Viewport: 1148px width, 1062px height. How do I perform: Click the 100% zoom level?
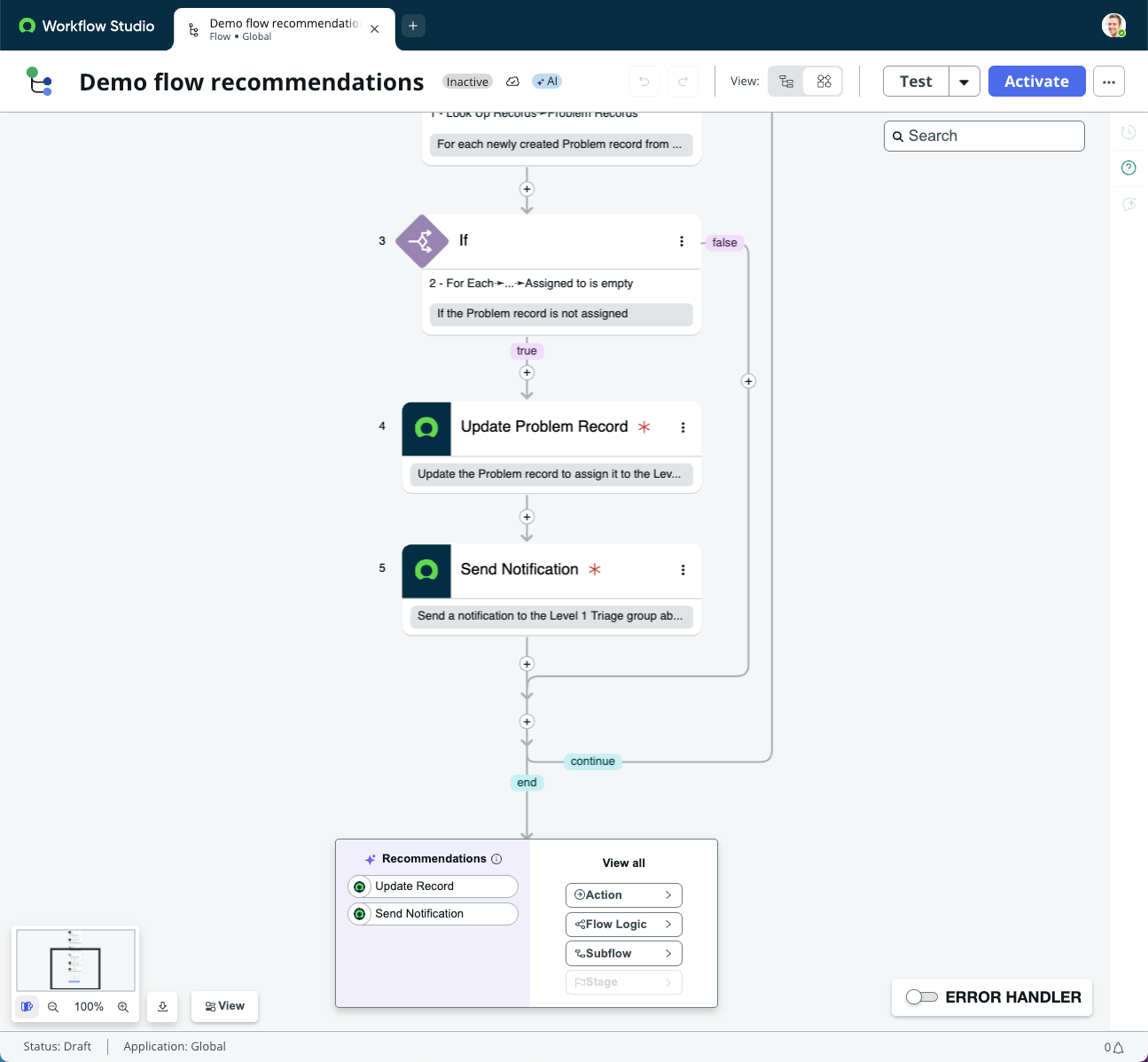point(89,1007)
